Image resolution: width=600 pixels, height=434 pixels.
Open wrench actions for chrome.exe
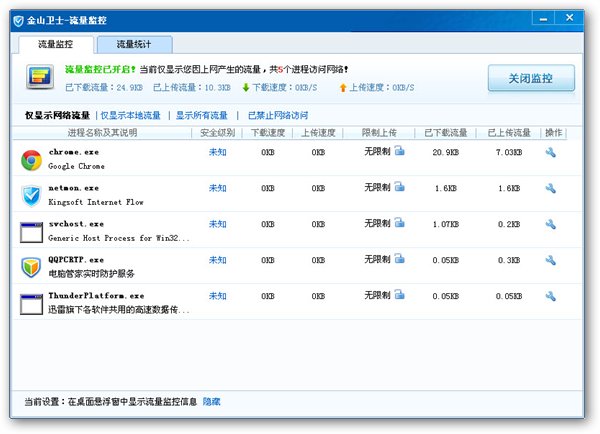551,152
